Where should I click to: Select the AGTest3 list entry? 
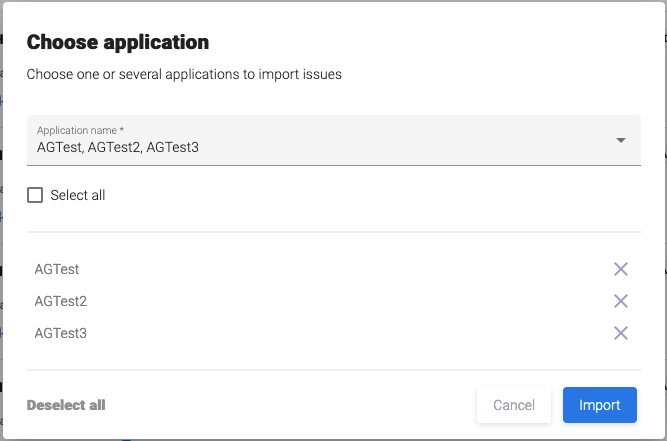click(x=60, y=333)
